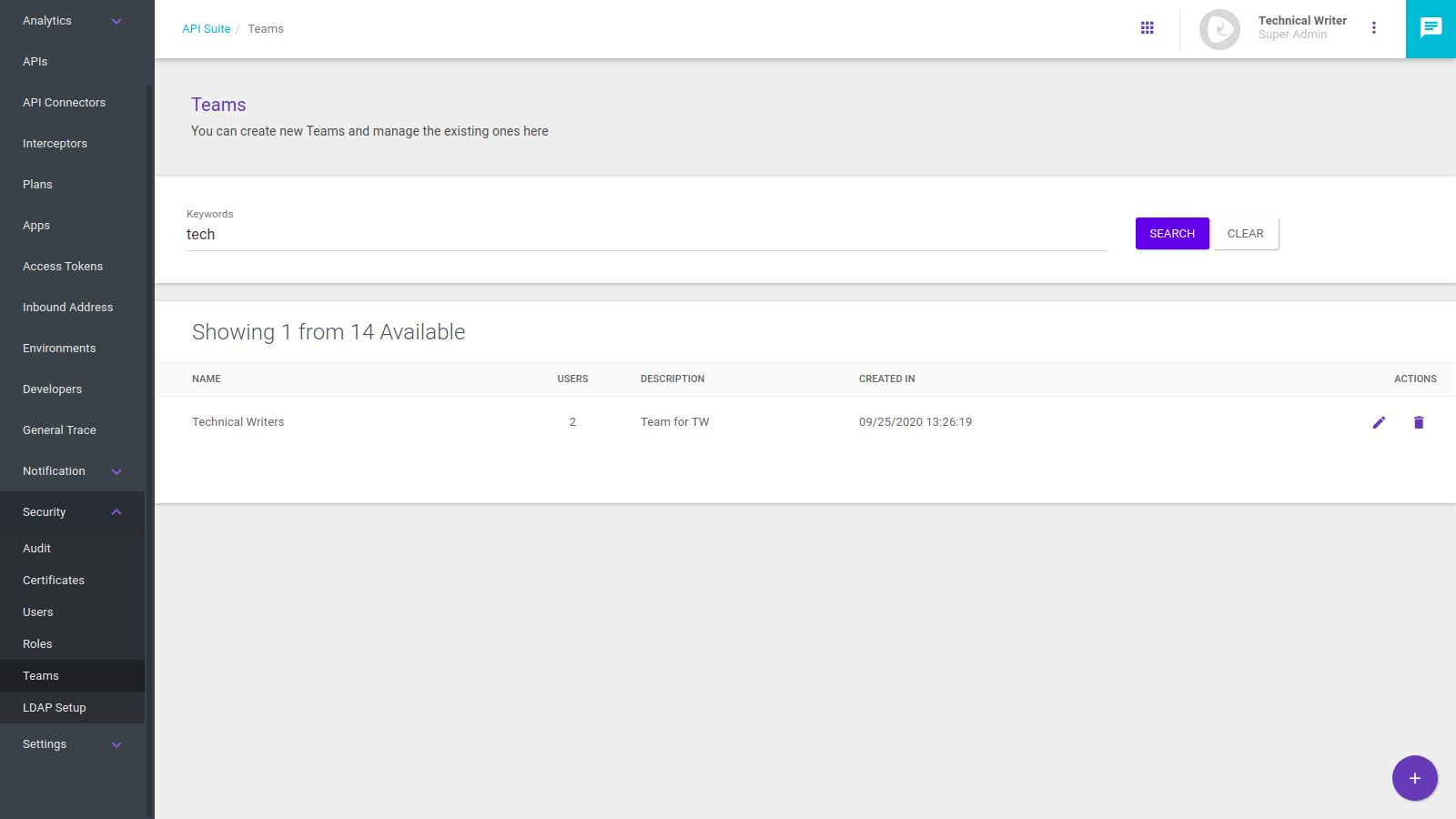Open the apps grid menu
This screenshot has height=819, width=1456.
pos(1148,28)
